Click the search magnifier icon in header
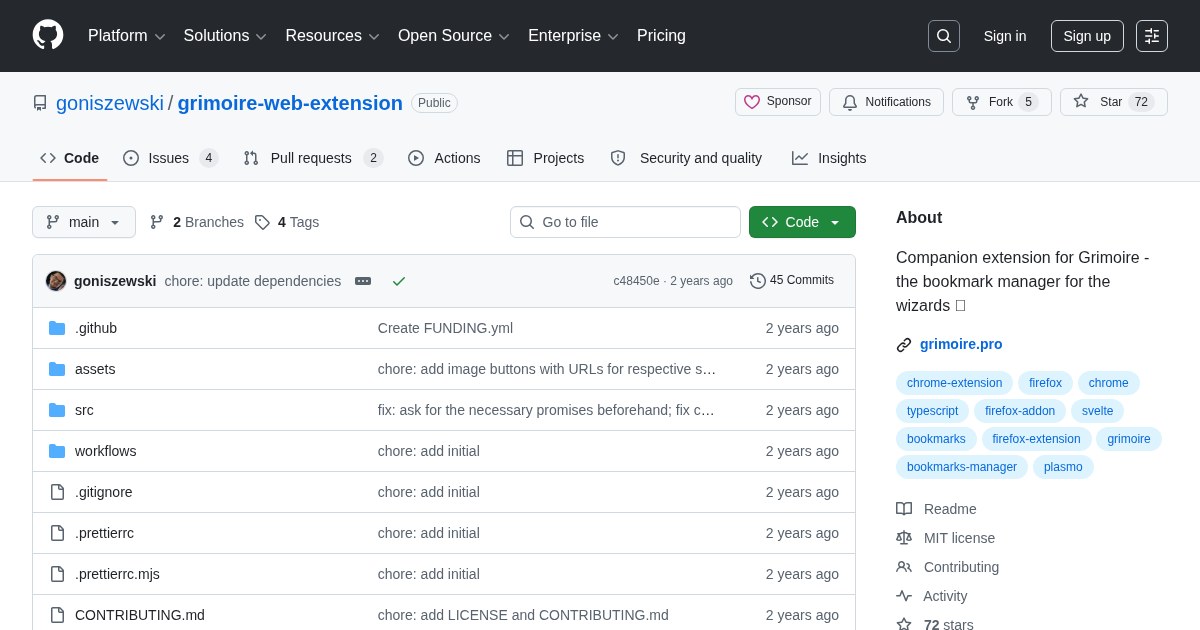 pos(943,36)
